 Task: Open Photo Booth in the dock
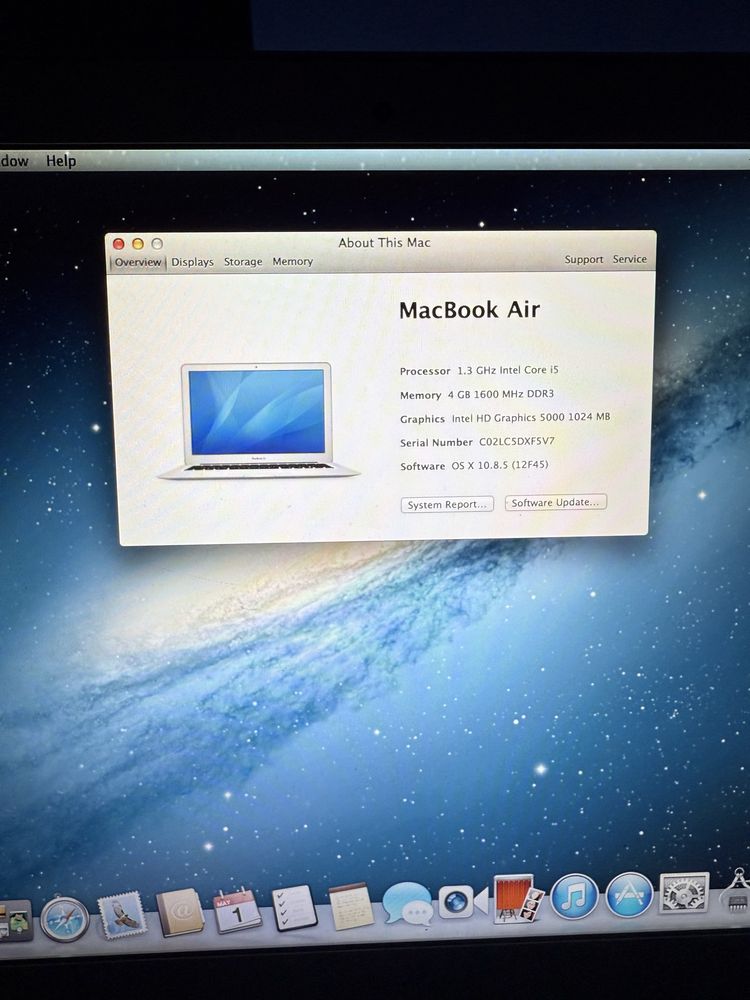click(x=518, y=899)
